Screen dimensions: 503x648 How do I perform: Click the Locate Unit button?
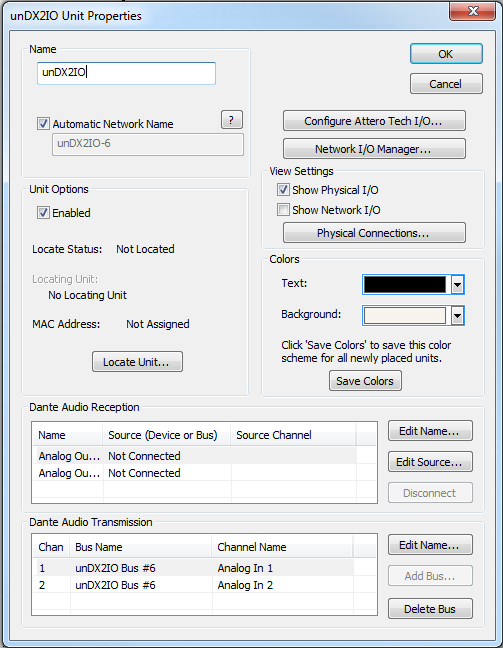point(137,362)
